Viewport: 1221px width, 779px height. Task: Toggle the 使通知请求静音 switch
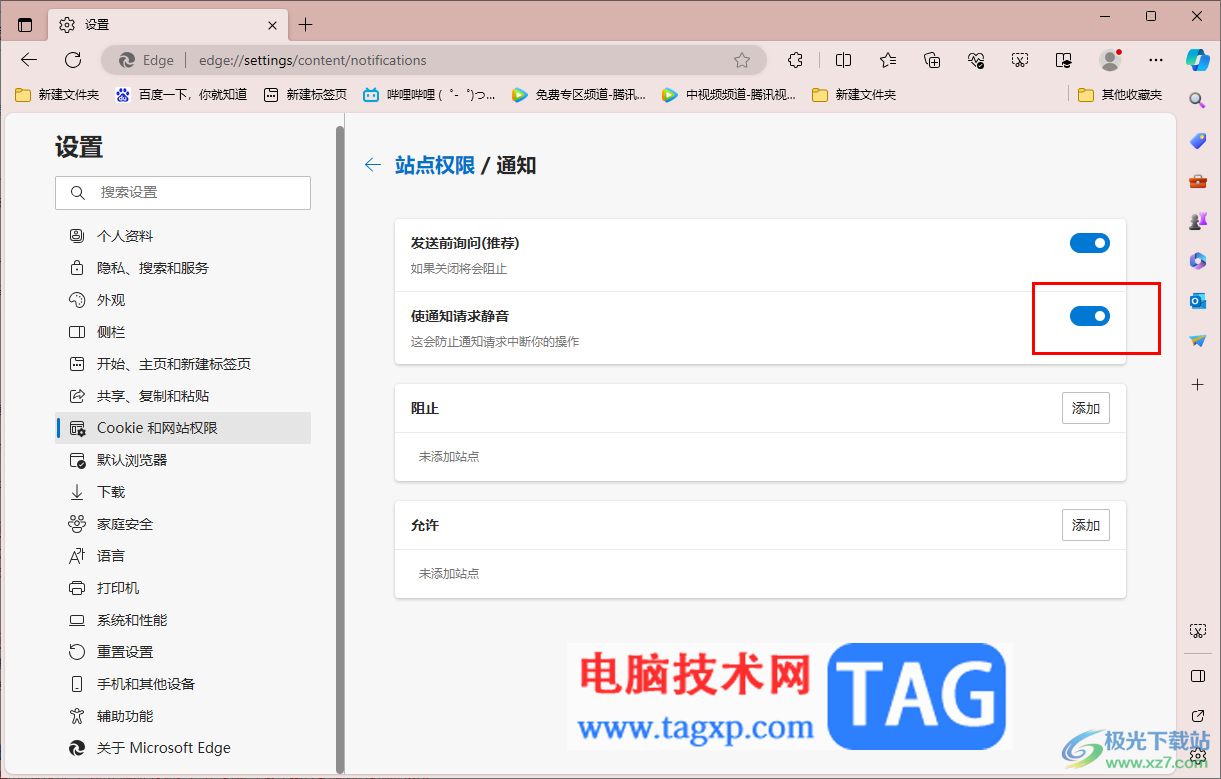[x=1090, y=316]
